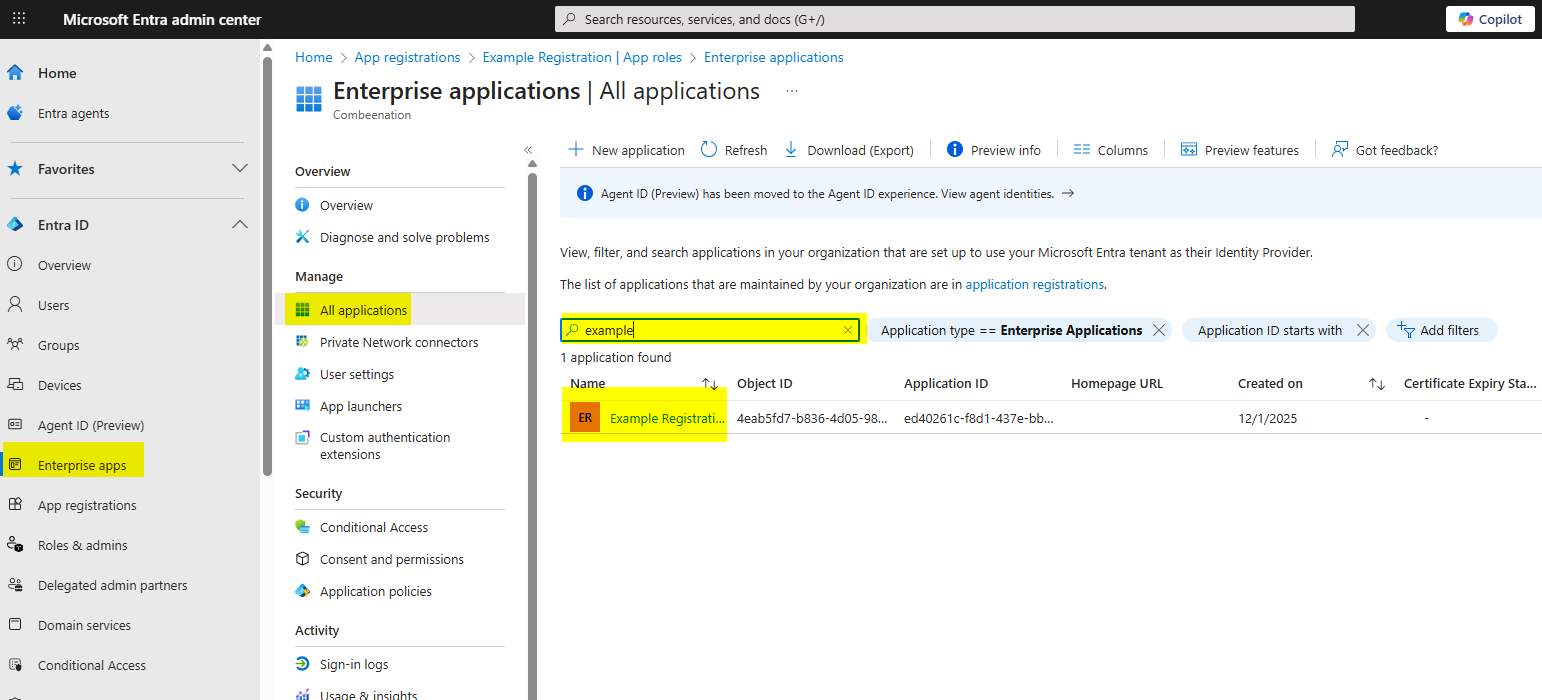Open the app launcher waffle icon

click(x=19, y=19)
